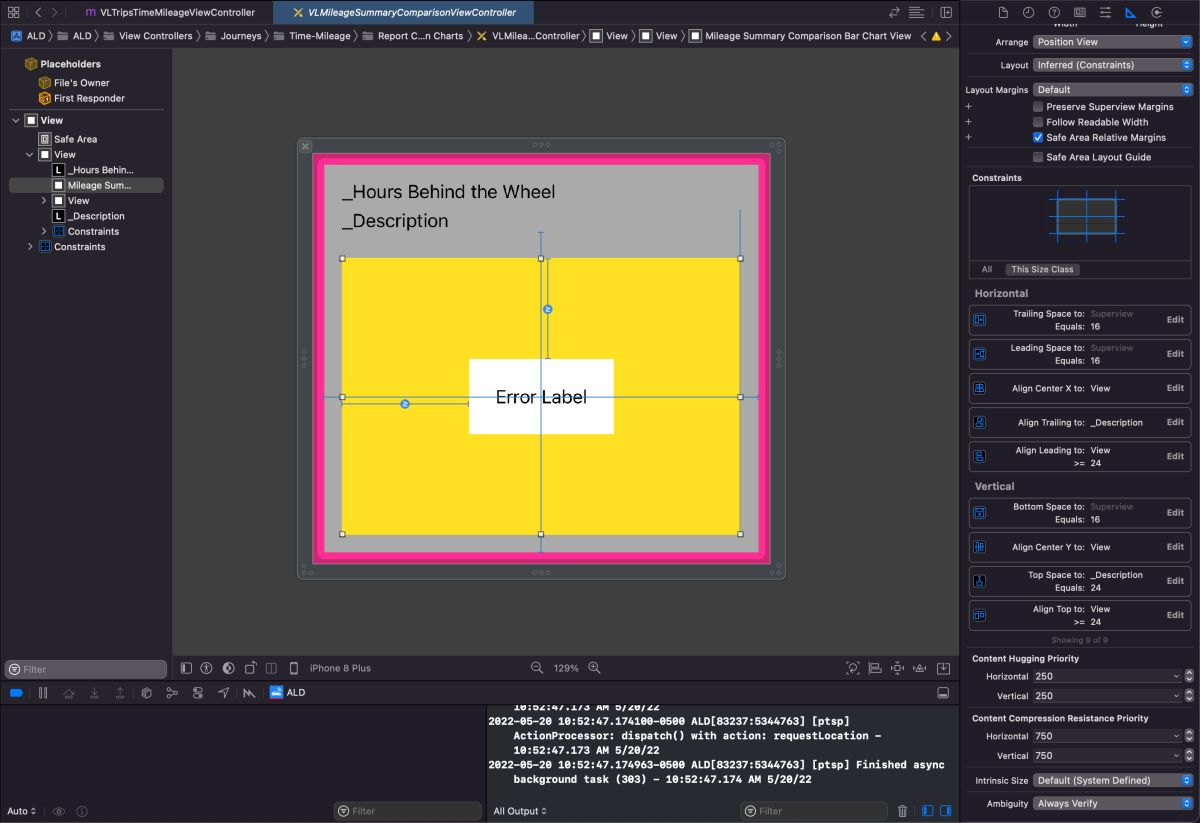Toggle the variables view pane button
The height and width of the screenshot is (823, 1200).
pos(926,811)
